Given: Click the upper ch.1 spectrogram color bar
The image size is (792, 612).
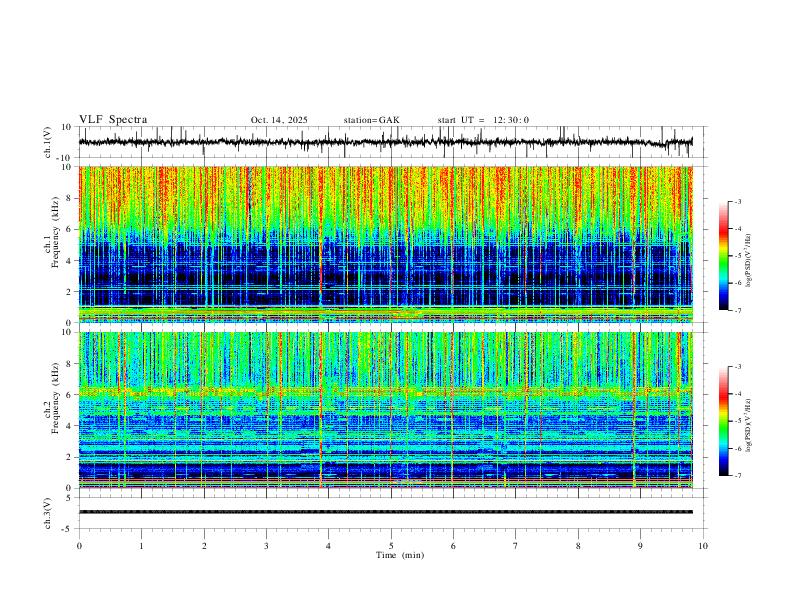Looking at the screenshot, I should pos(723,256).
